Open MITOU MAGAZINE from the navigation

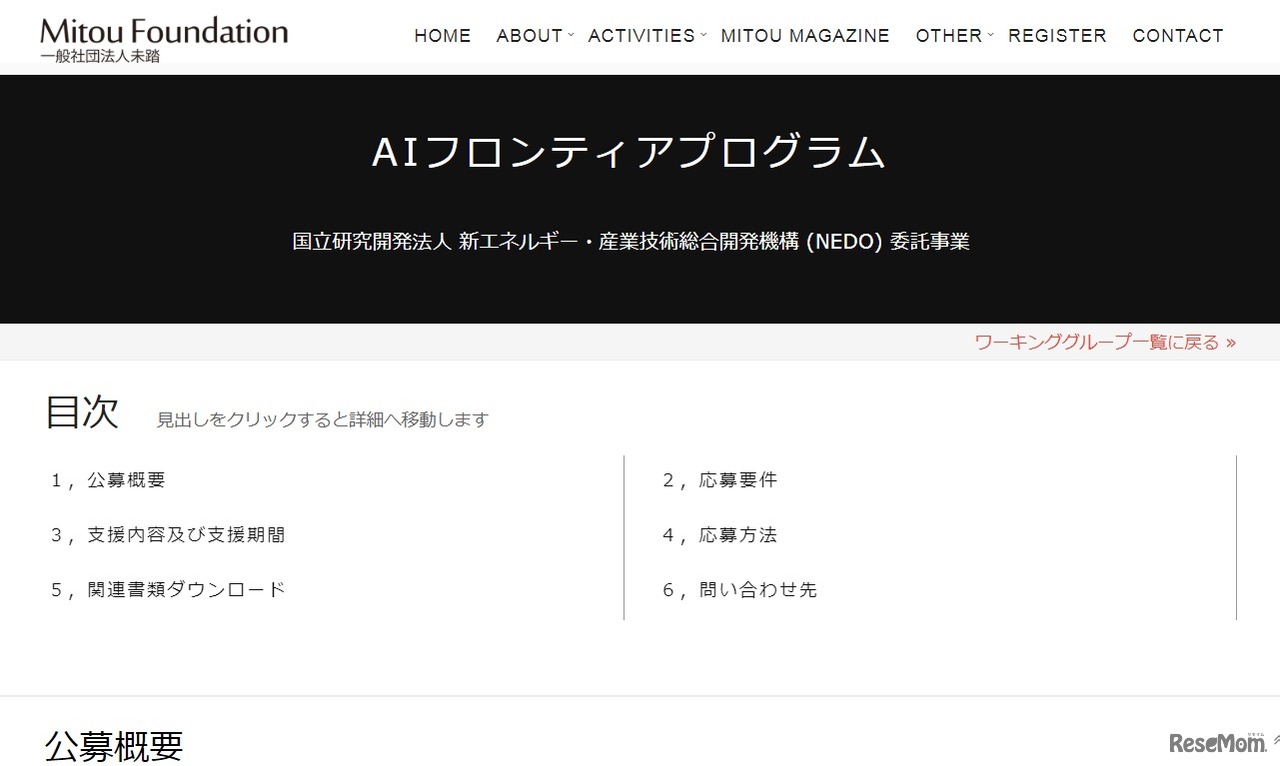[x=805, y=35]
